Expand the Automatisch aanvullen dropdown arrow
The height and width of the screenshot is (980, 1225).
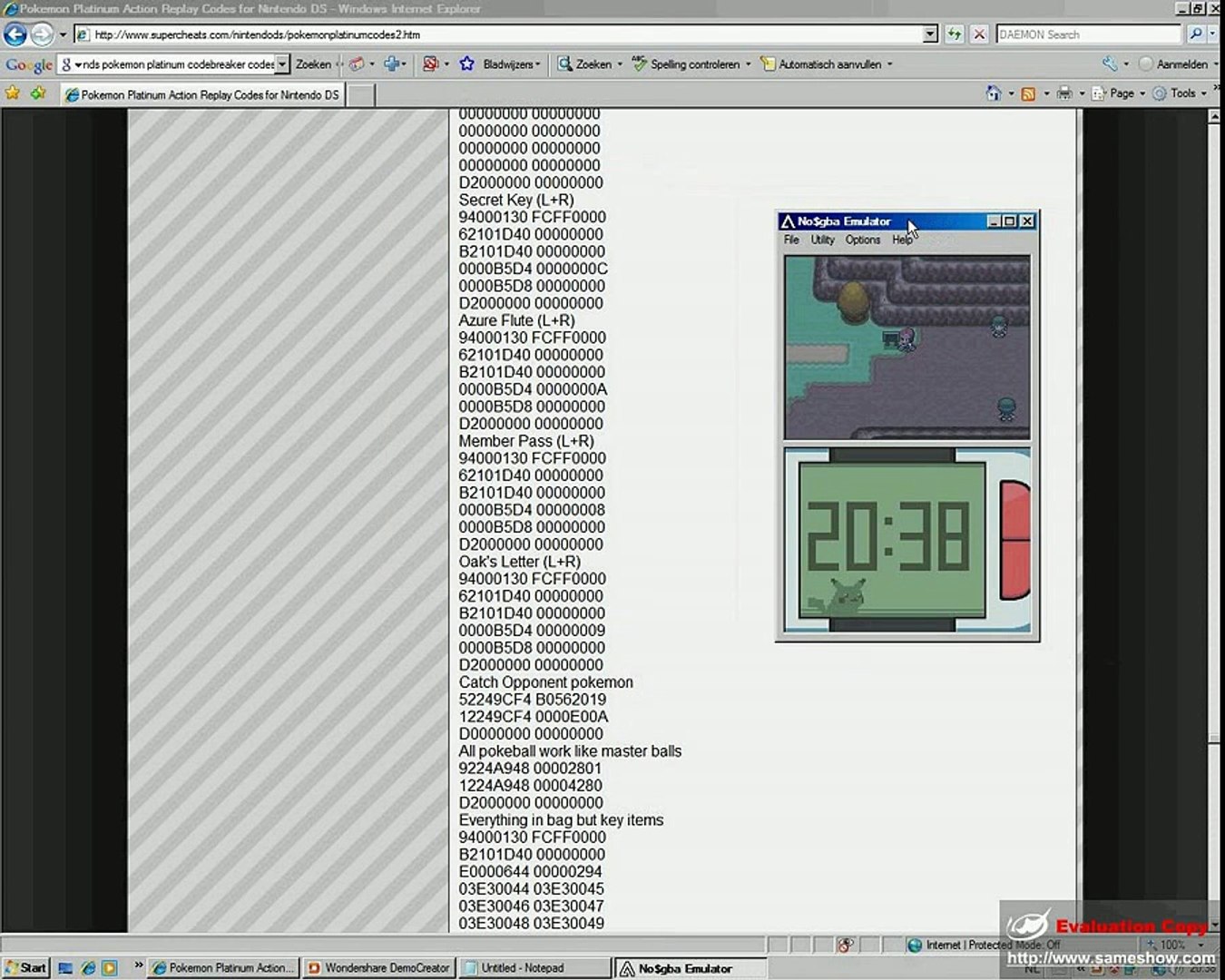tap(890, 64)
